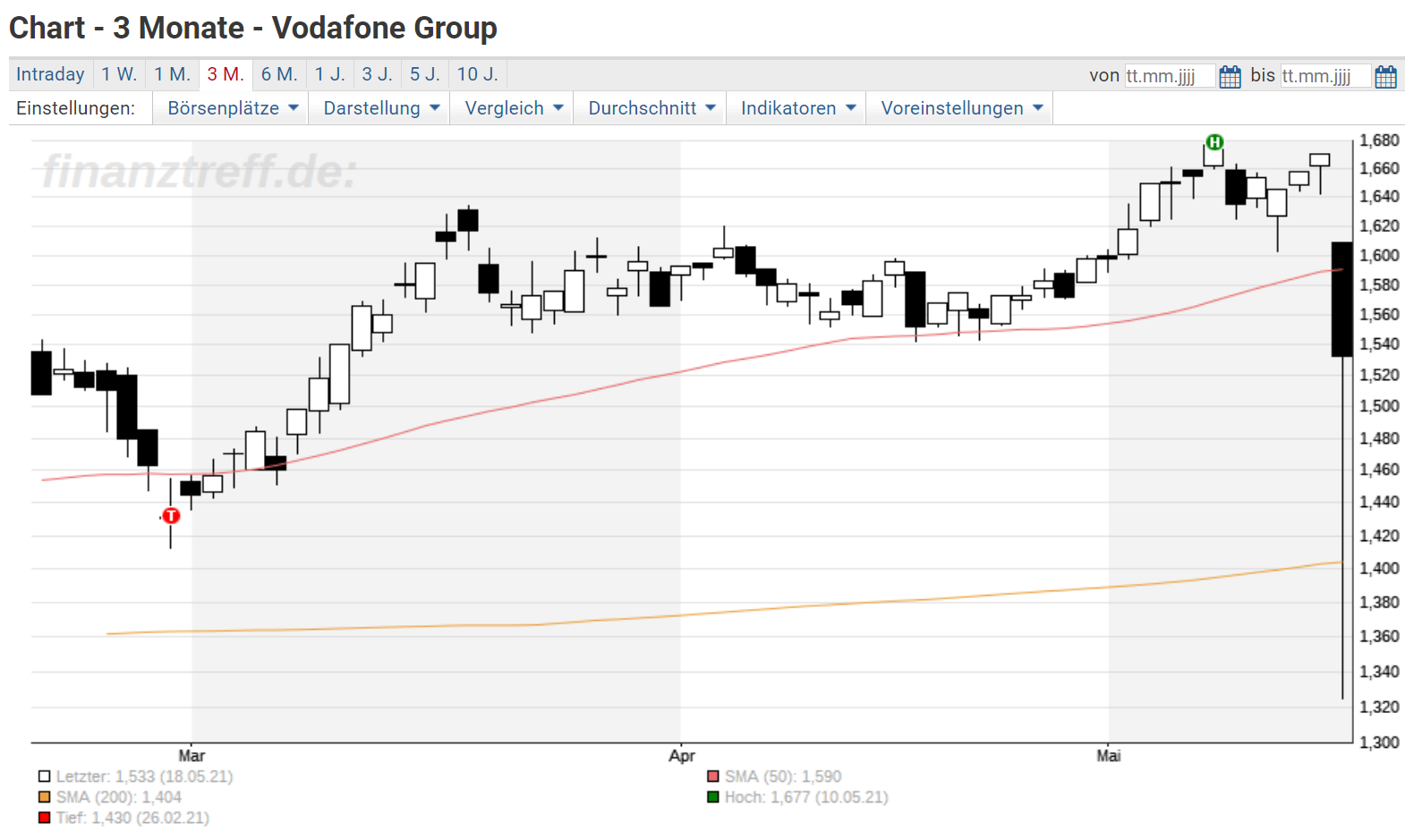Switch to the Intraday time range

point(50,74)
